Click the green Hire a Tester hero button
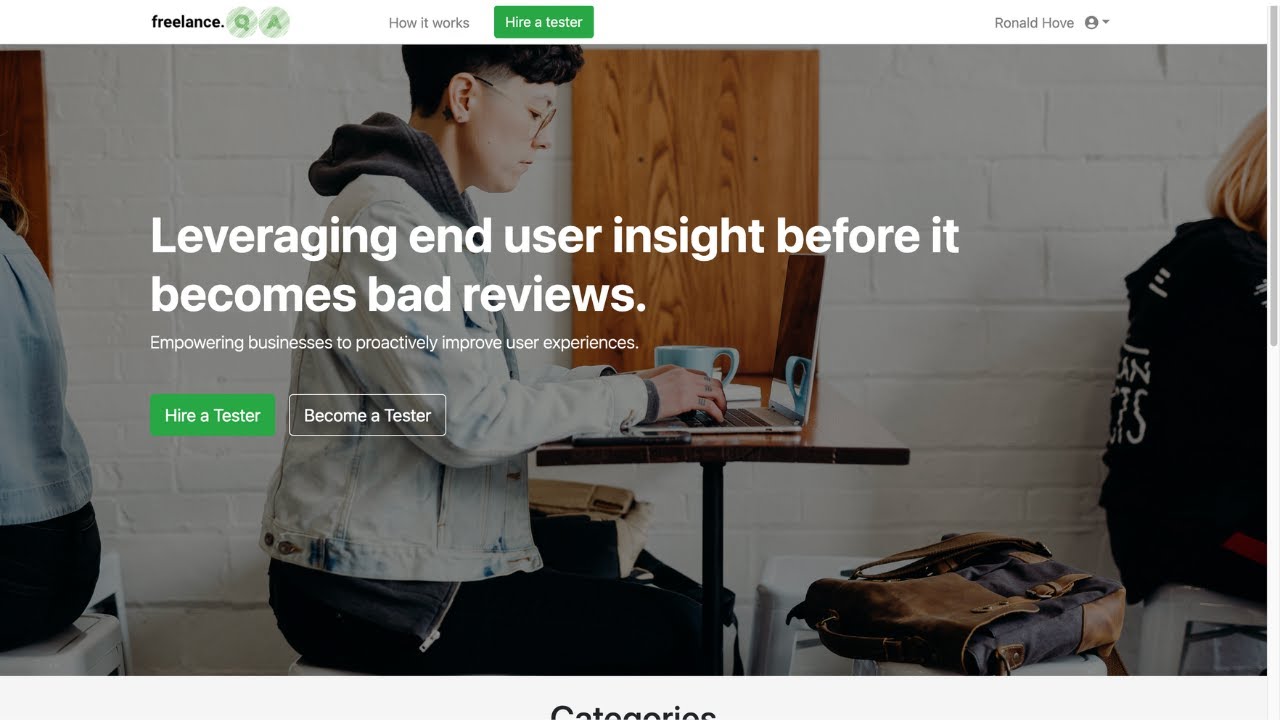 pos(212,415)
